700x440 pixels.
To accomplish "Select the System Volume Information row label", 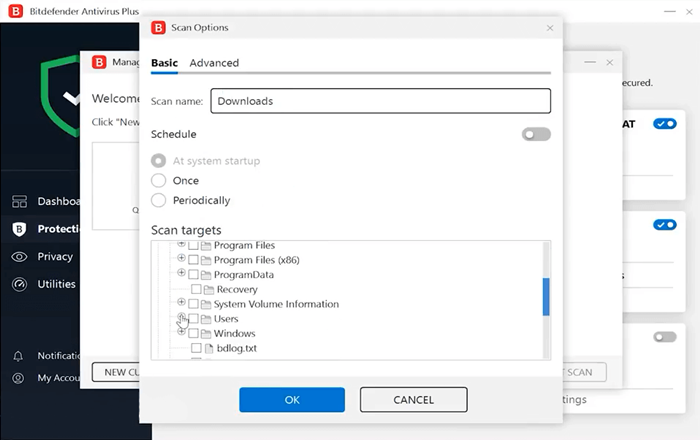I will tap(276, 304).
